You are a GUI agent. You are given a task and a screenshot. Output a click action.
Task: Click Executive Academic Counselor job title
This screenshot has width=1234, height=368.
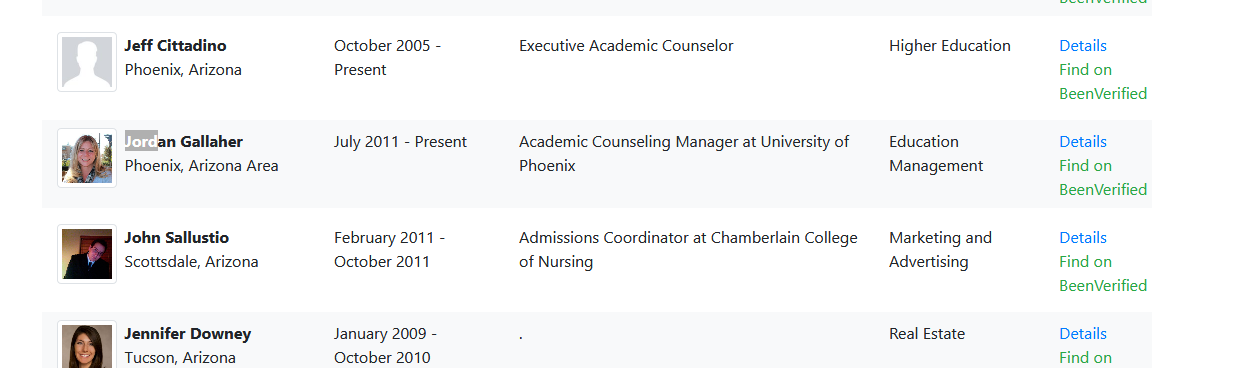(x=626, y=46)
